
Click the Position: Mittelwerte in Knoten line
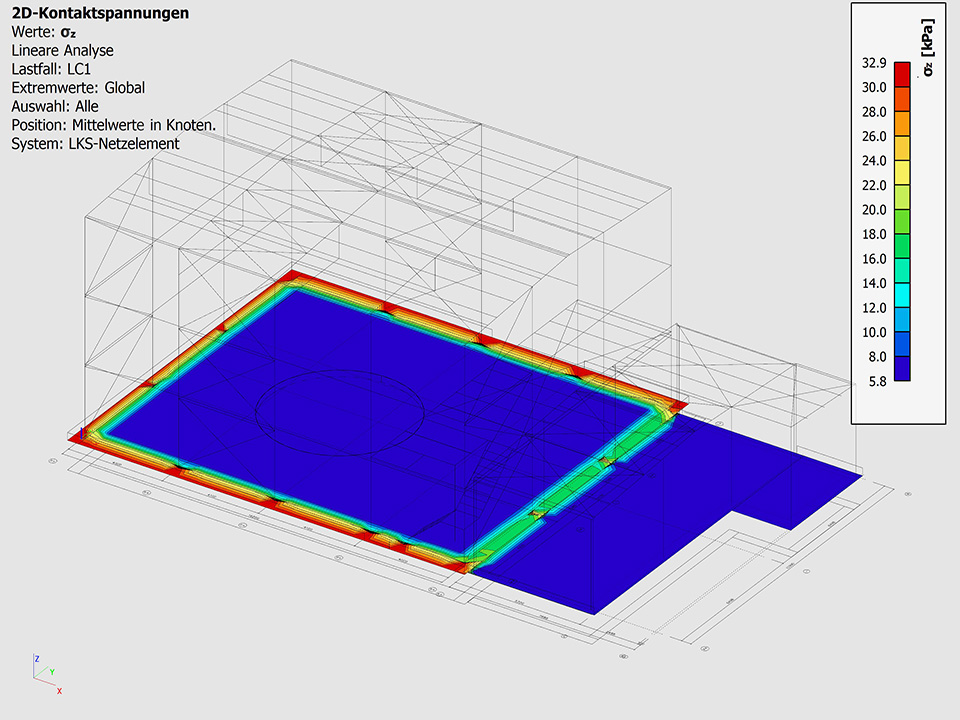114,125
